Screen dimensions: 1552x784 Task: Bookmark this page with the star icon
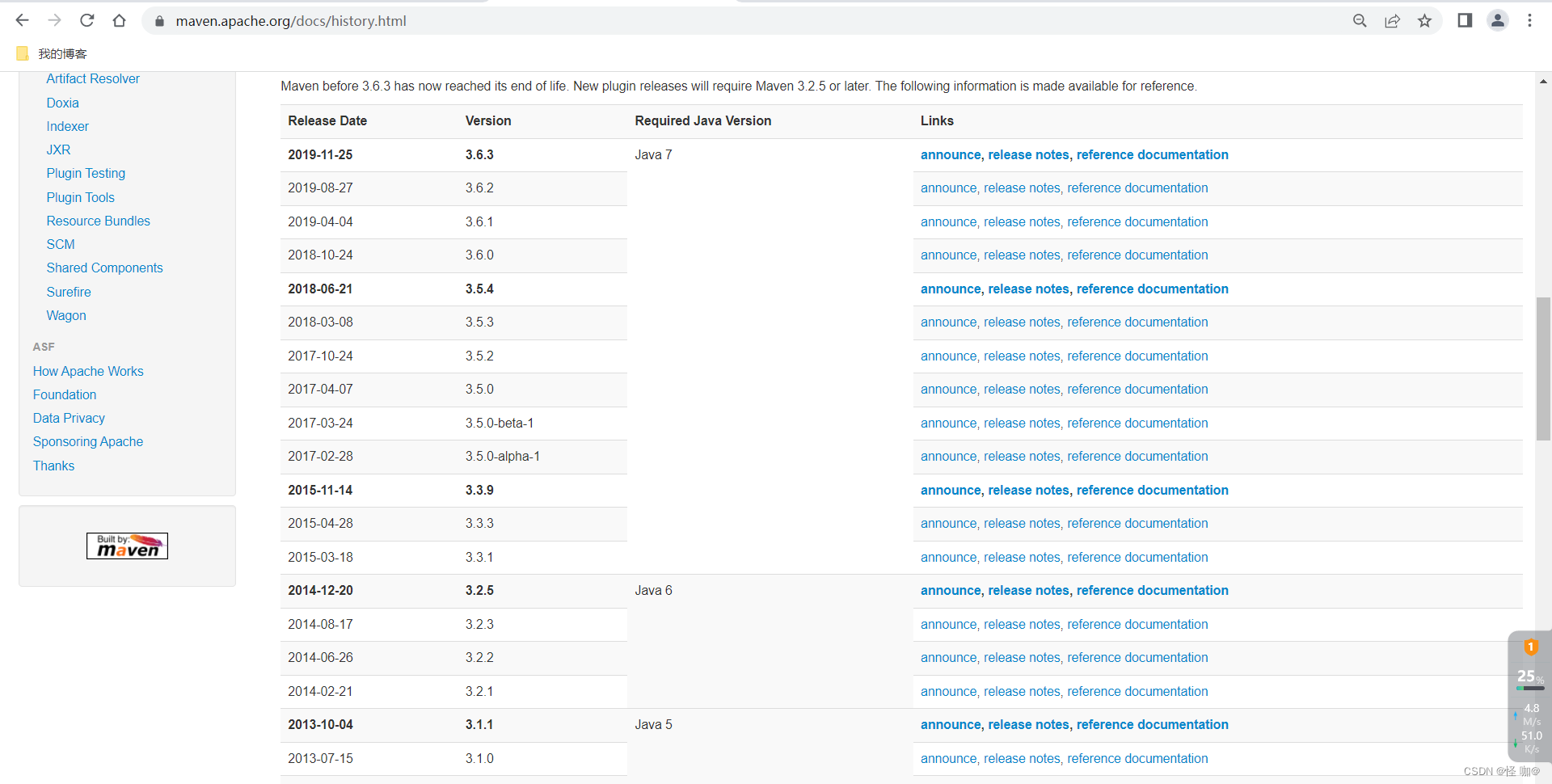click(1424, 21)
